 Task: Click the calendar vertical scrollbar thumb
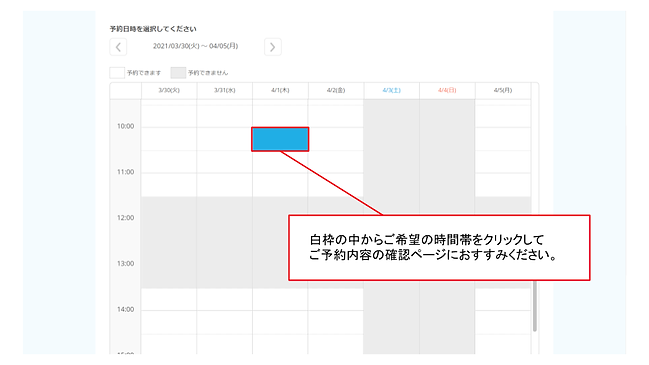pos(534,306)
